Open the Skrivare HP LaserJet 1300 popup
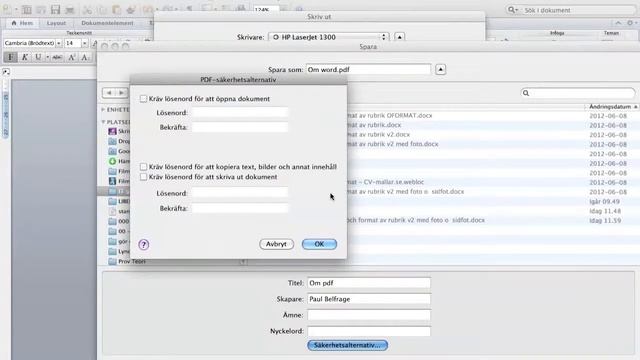Image resolution: width=640 pixels, height=360 pixels. click(x=329, y=37)
